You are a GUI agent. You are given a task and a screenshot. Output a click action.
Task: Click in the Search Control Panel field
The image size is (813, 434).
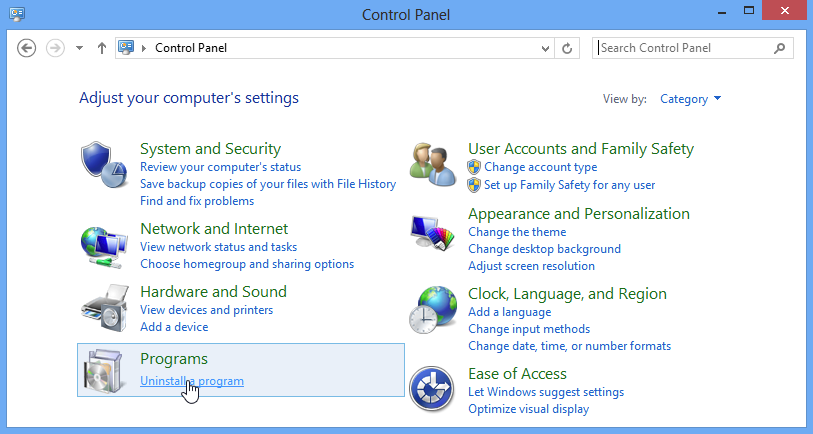point(684,48)
